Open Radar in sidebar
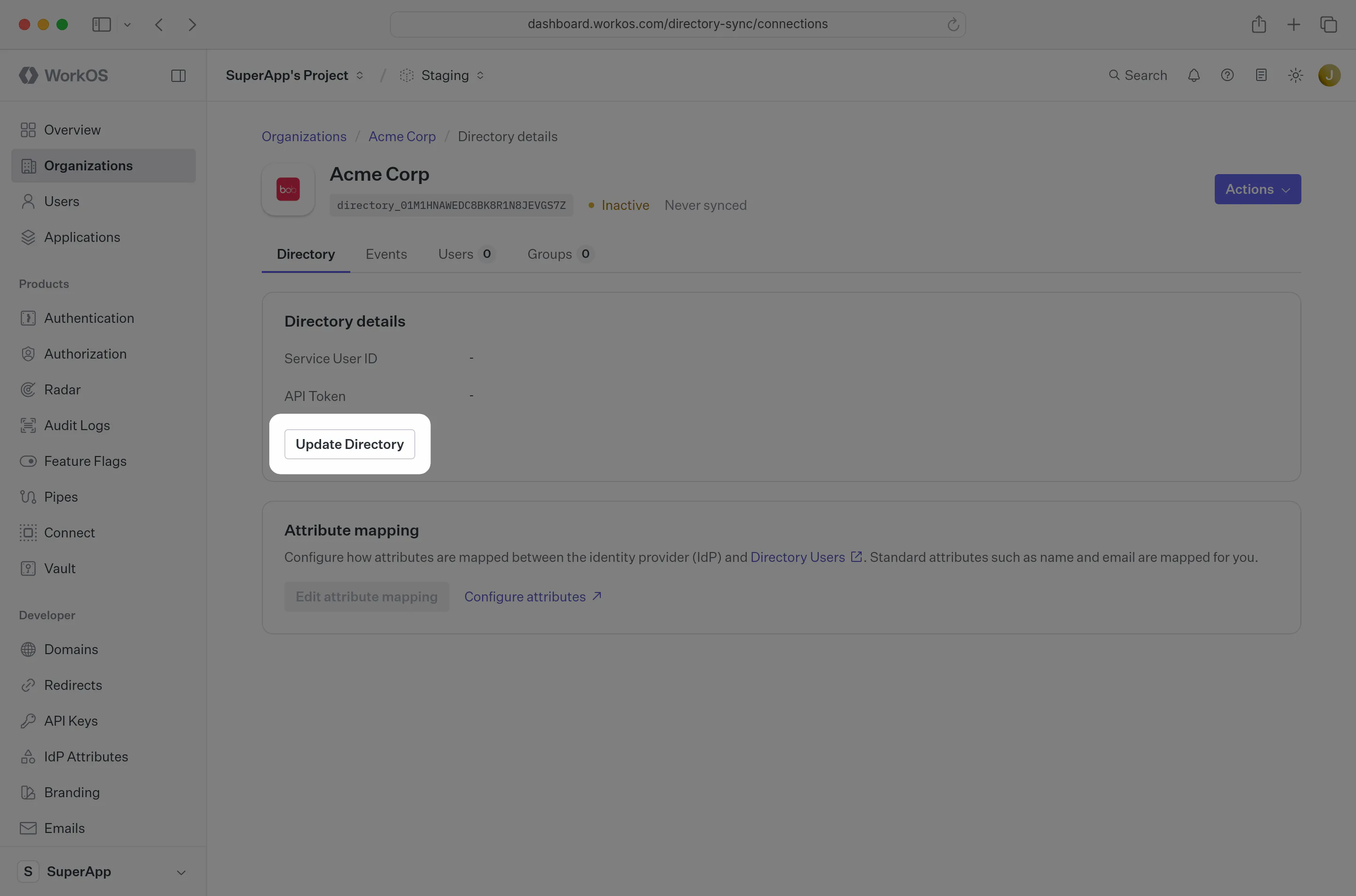1356x896 pixels. click(104, 390)
